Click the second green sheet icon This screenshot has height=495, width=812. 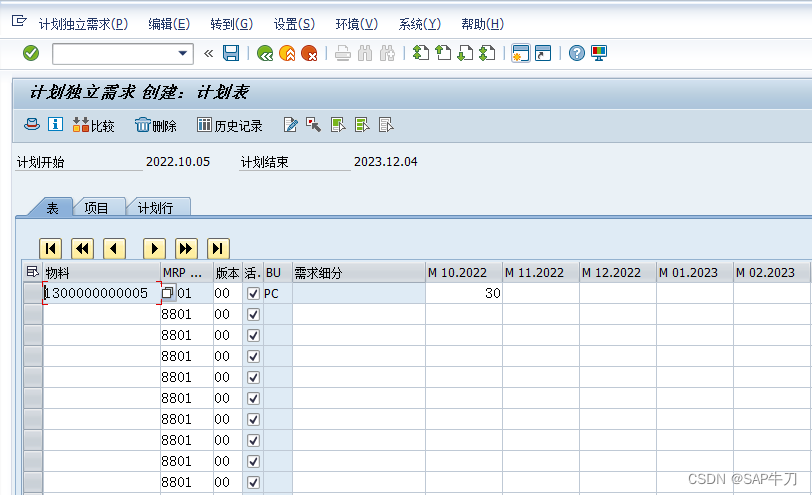click(x=362, y=125)
